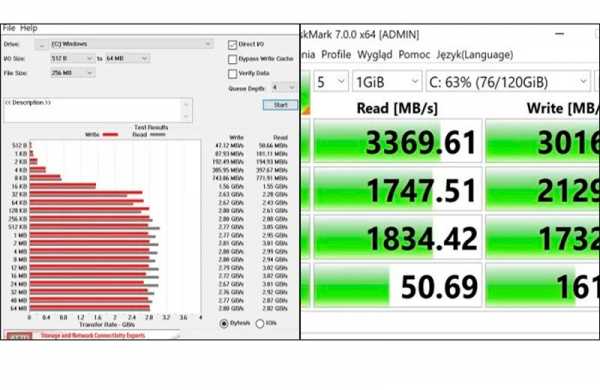Click the Test Results heading
The width and height of the screenshot is (600, 390).
click(x=151, y=127)
